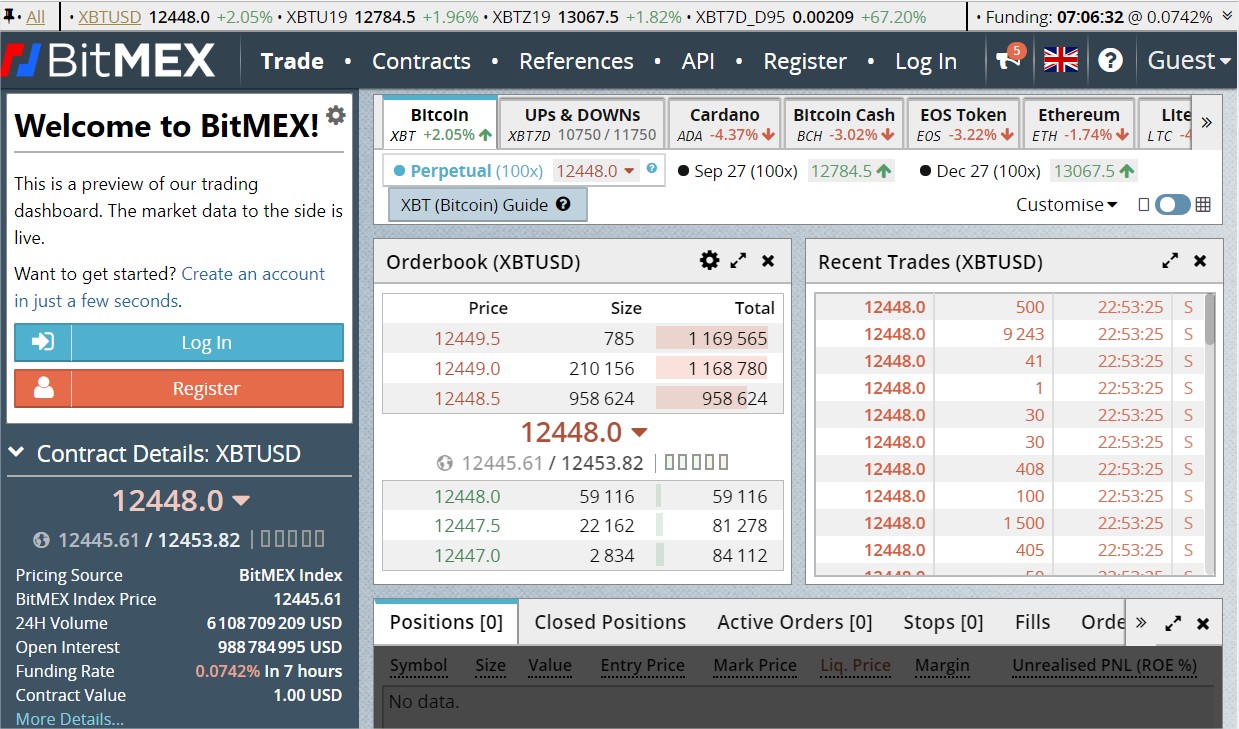1239x729 pixels.
Task: Select the Dec 27 (100x) contract
Action: point(980,171)
